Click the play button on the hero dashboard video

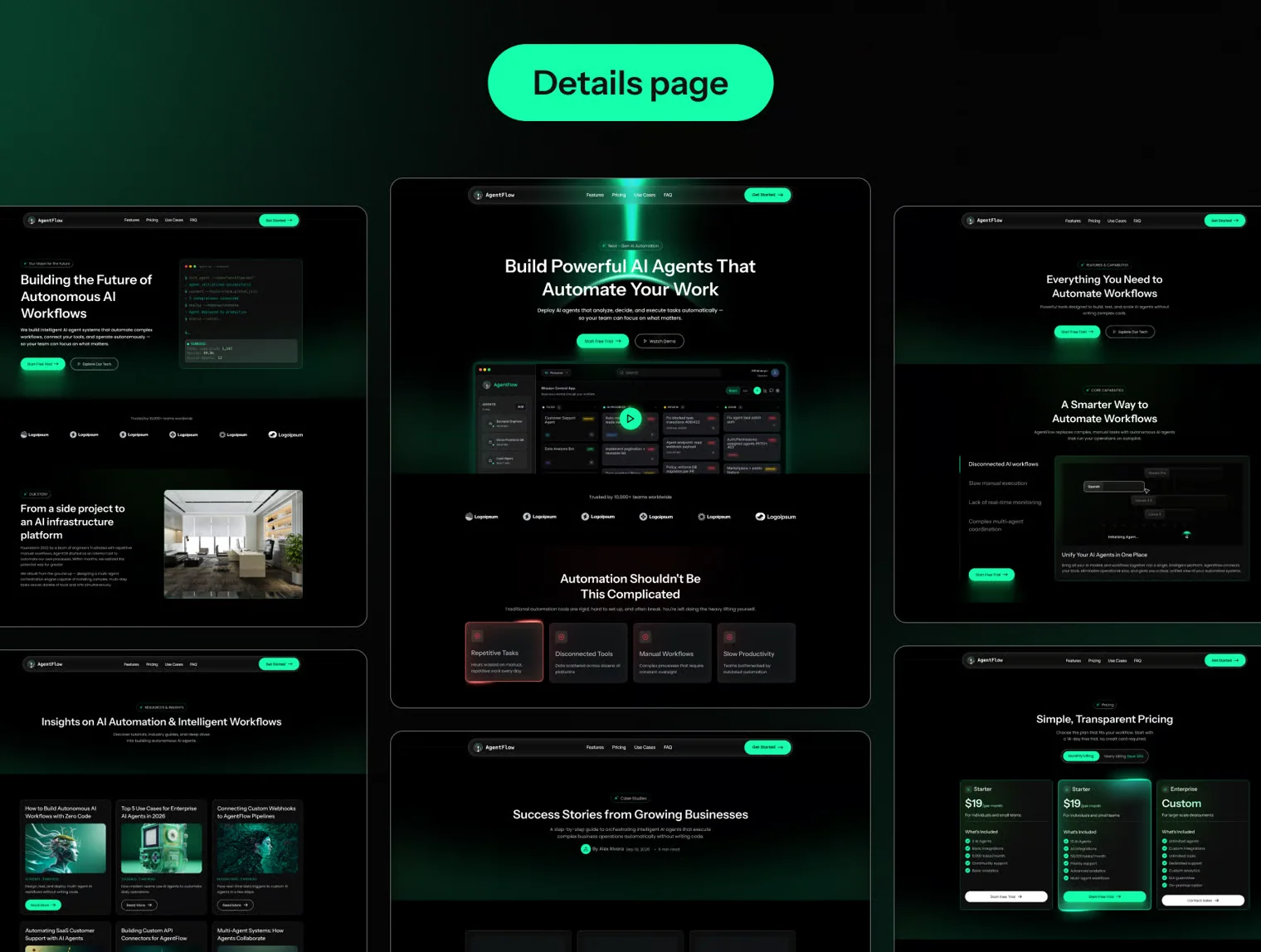[630, 419]
